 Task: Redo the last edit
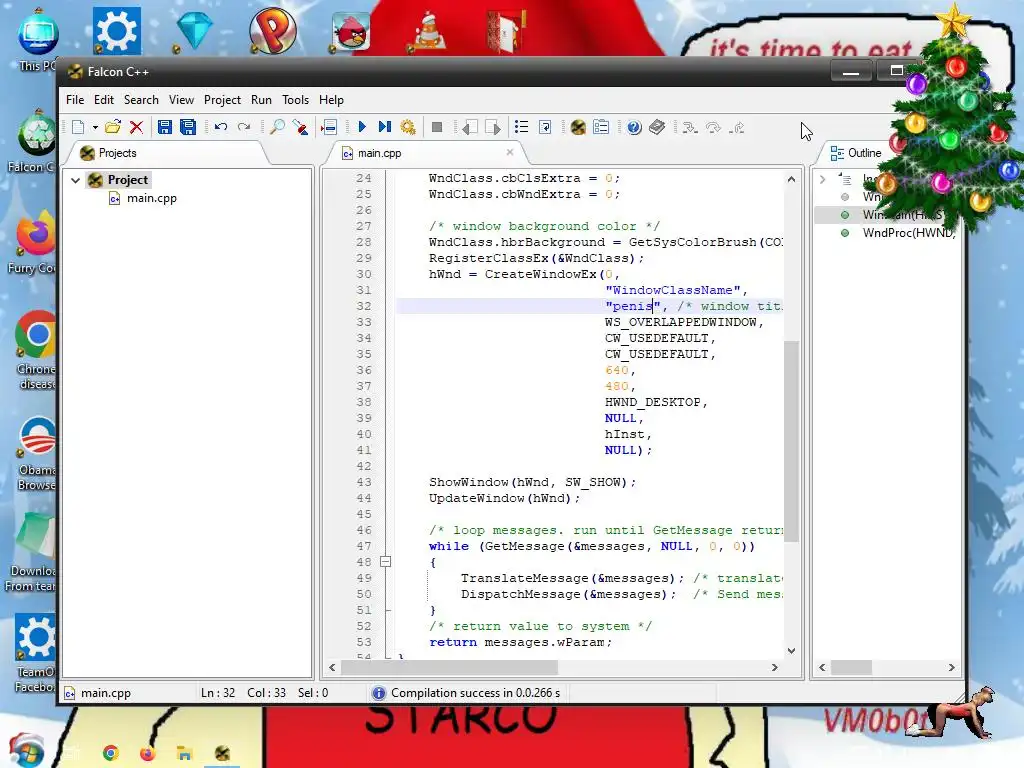coord(244,127)
